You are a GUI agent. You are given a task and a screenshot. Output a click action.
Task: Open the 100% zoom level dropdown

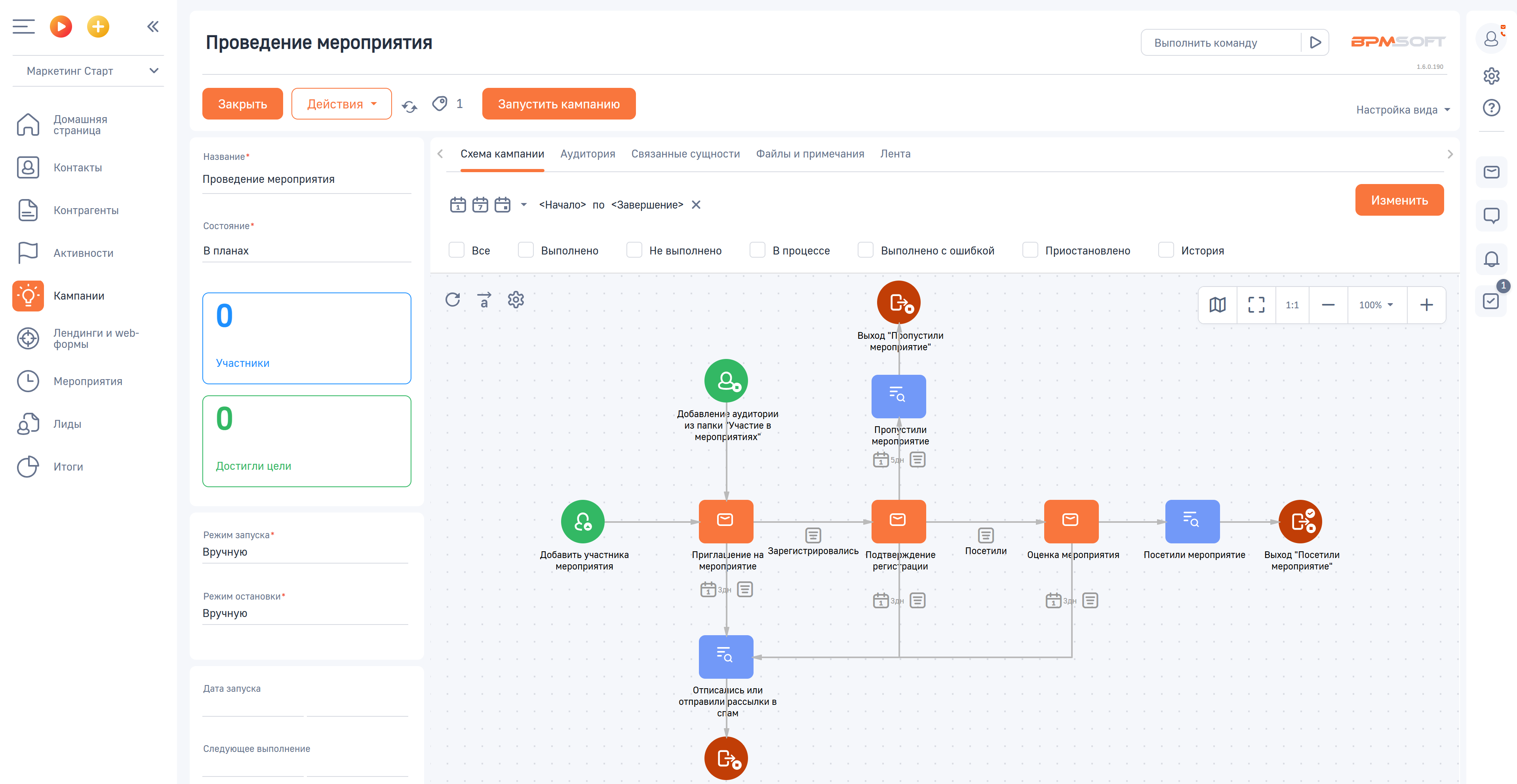(1376, 305)
